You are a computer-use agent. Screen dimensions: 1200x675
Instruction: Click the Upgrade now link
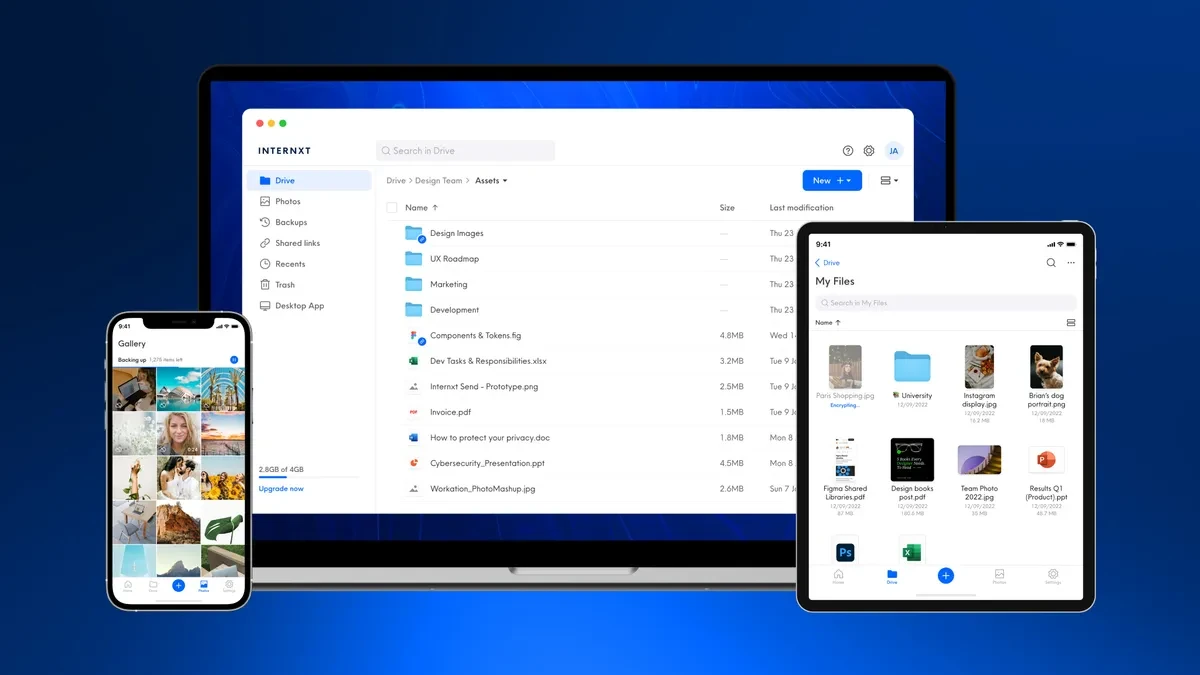(x=281, y=489)
